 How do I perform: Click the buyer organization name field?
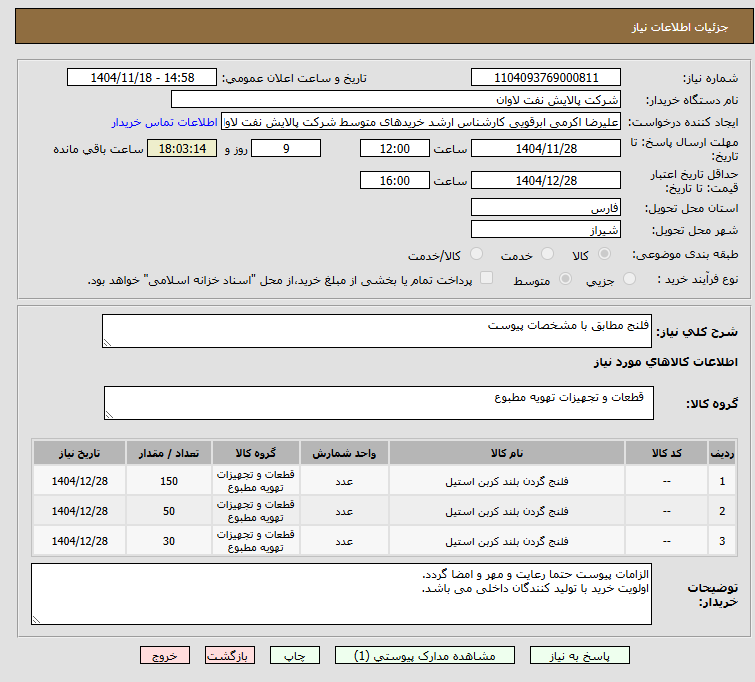(x=396, y=100)
